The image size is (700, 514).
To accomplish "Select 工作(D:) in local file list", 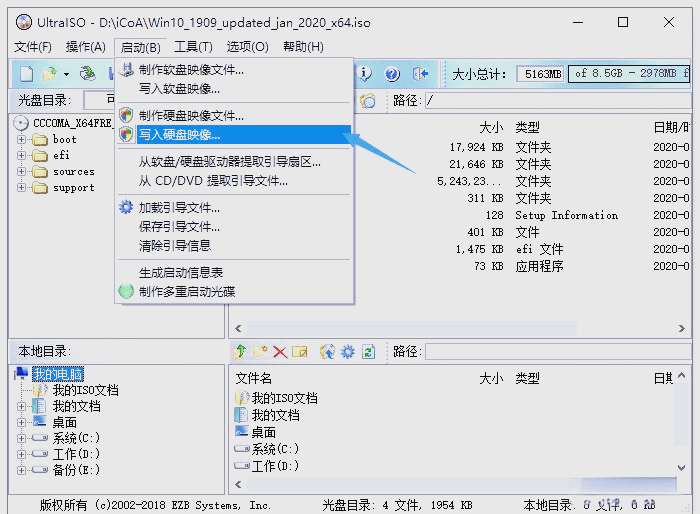I will 275,466.
